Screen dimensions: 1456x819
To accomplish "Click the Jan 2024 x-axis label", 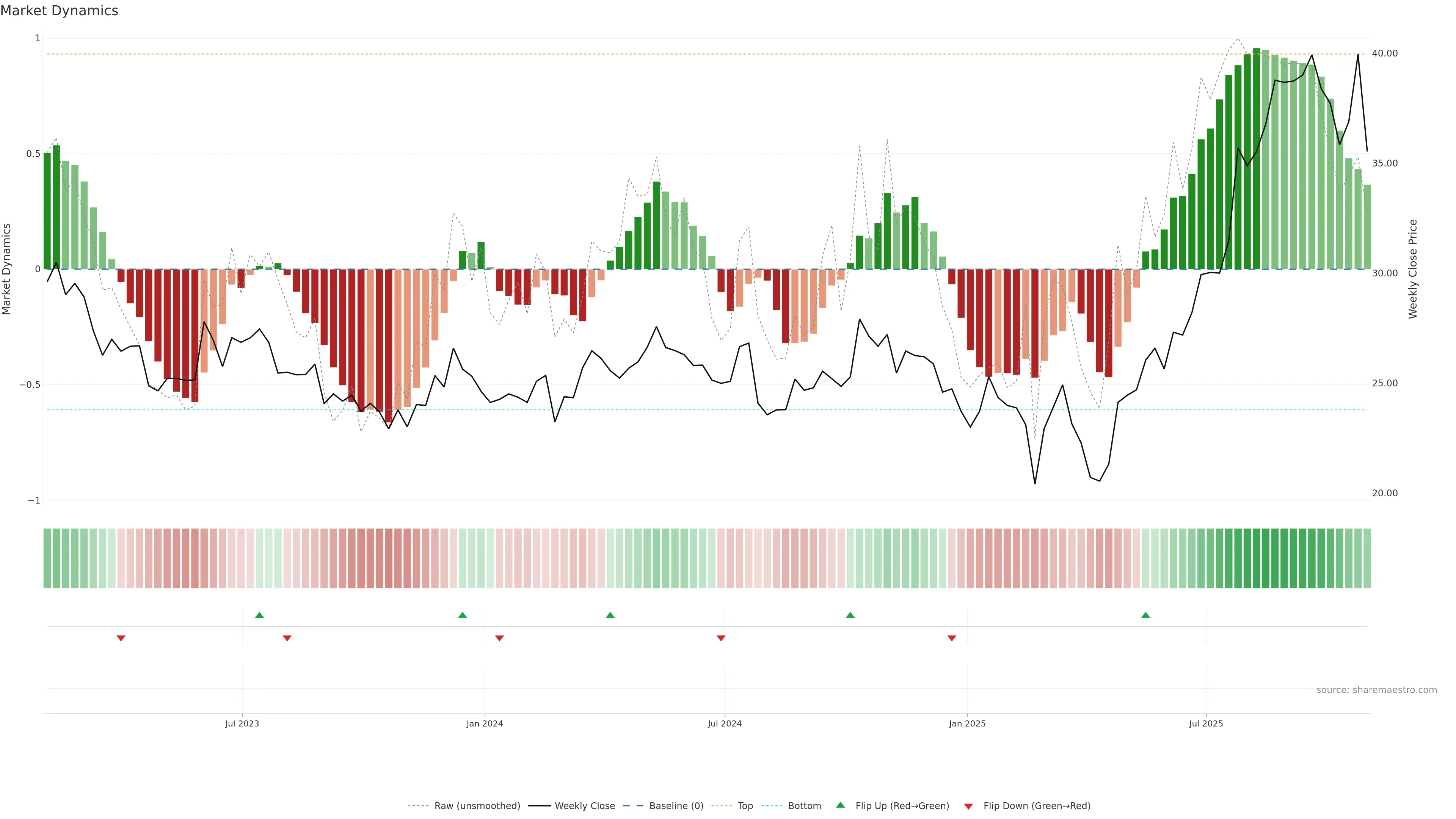I will [485, 723].
